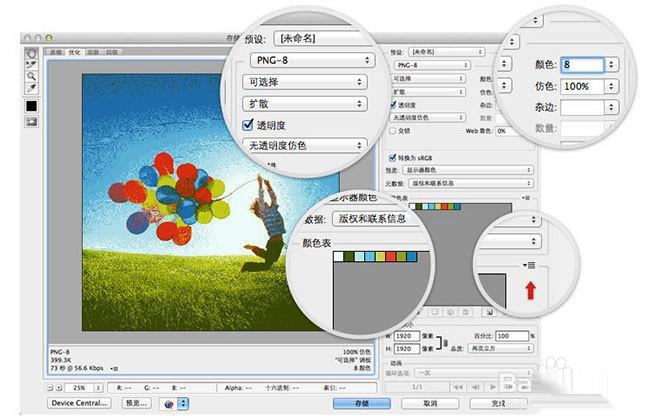Toggle slices visibility icon
Image resolution: width=650 pixels, height=416 pixels.
click(x=32, y=122)
